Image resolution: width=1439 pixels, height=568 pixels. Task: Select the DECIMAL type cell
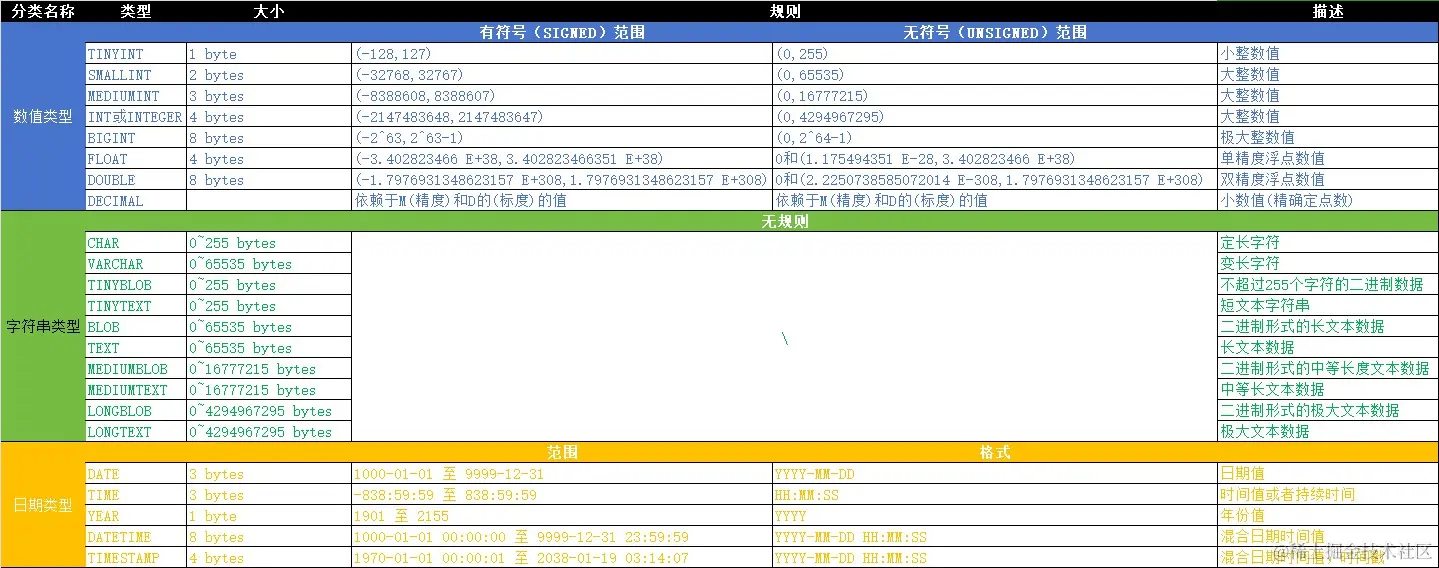click(x=136, y=200)
